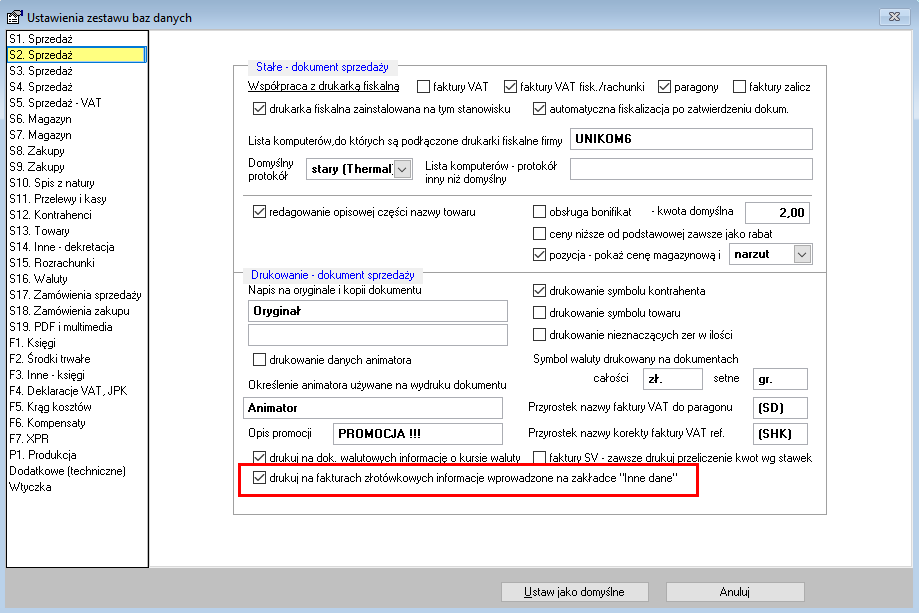Disable drukowanie symbolu kontrahenta option

(539, 290)
